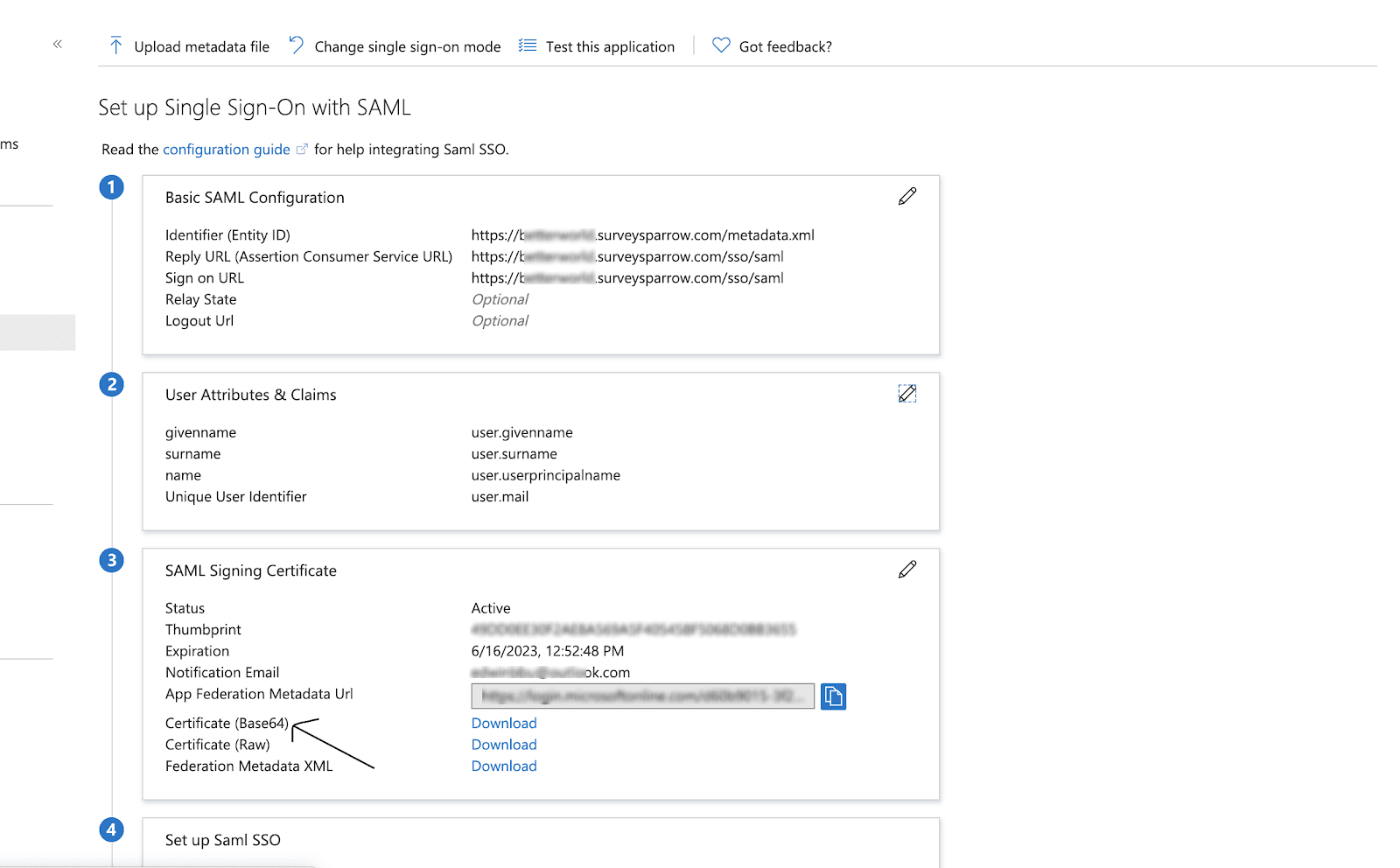Collapse the left sidebar with double chevron
The width and height of the screenshot is (1400, 868).
point(58,44)
